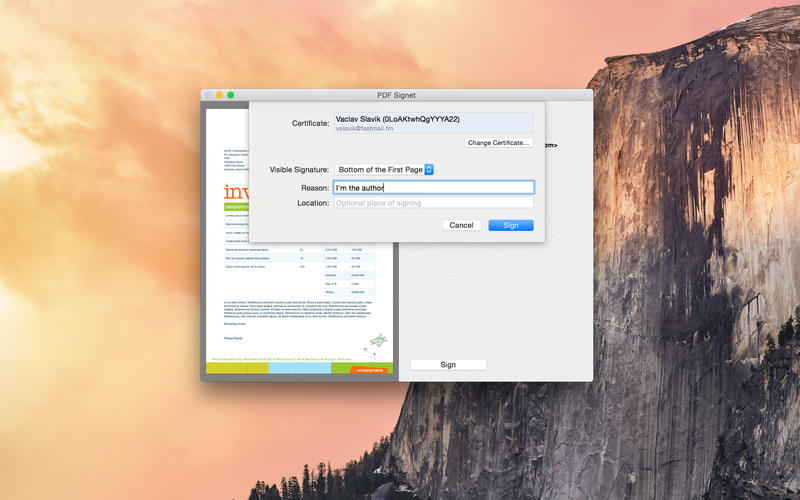Focus the Reason text field
800x500 pixels.
point(432,187)
